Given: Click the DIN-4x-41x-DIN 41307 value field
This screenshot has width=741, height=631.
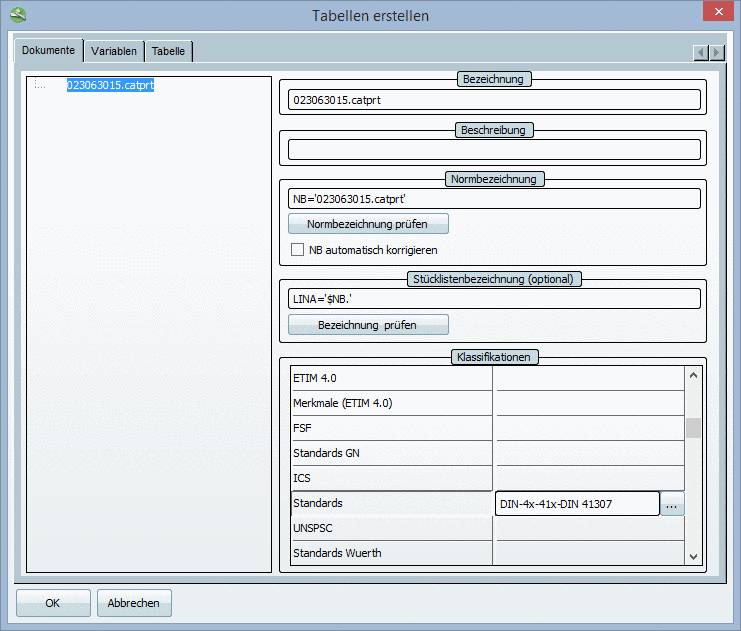Looking at the screenshot, I should click(x=577, y=504).
